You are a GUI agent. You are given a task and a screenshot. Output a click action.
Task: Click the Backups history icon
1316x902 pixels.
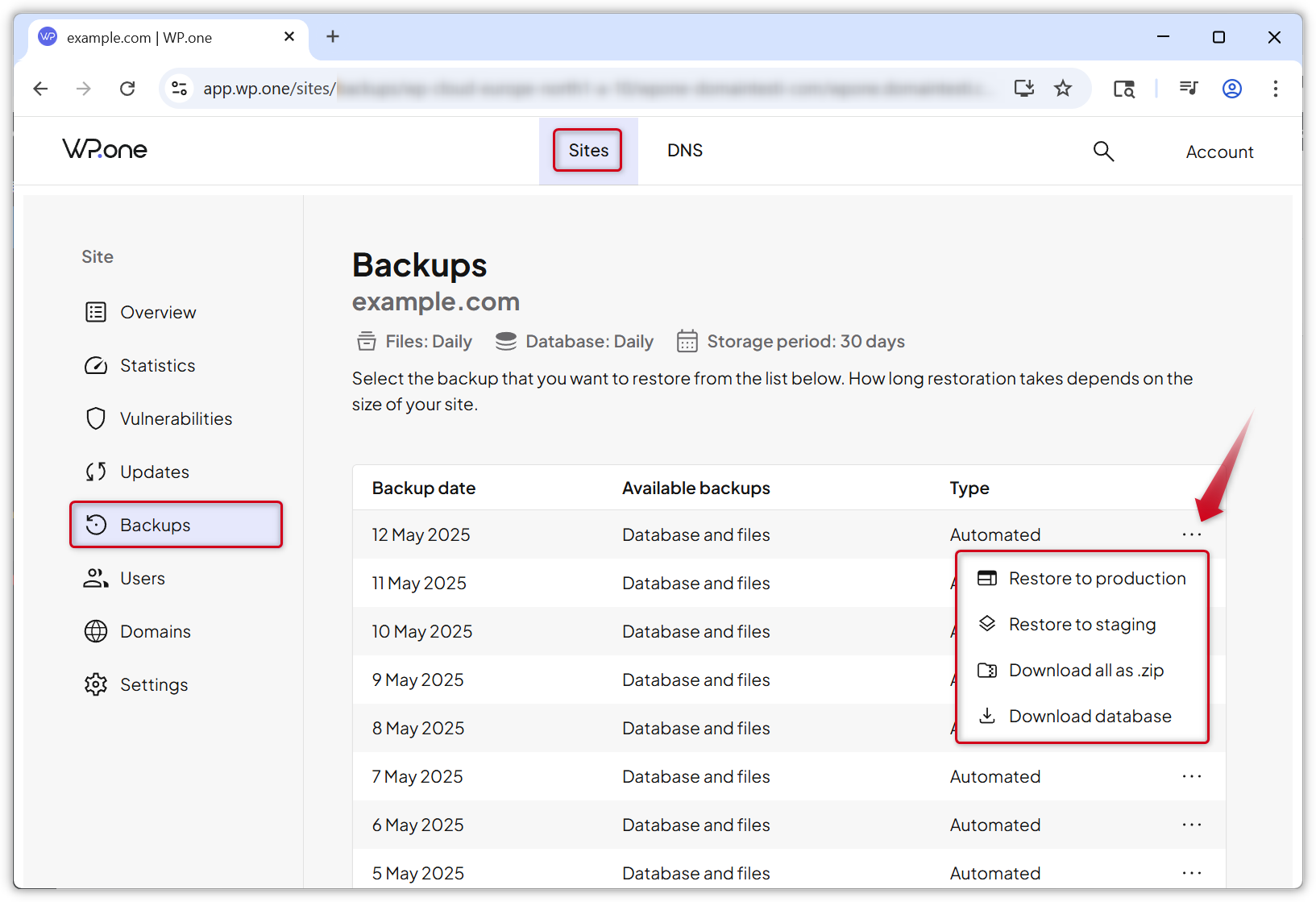click(x=96, y=525)
